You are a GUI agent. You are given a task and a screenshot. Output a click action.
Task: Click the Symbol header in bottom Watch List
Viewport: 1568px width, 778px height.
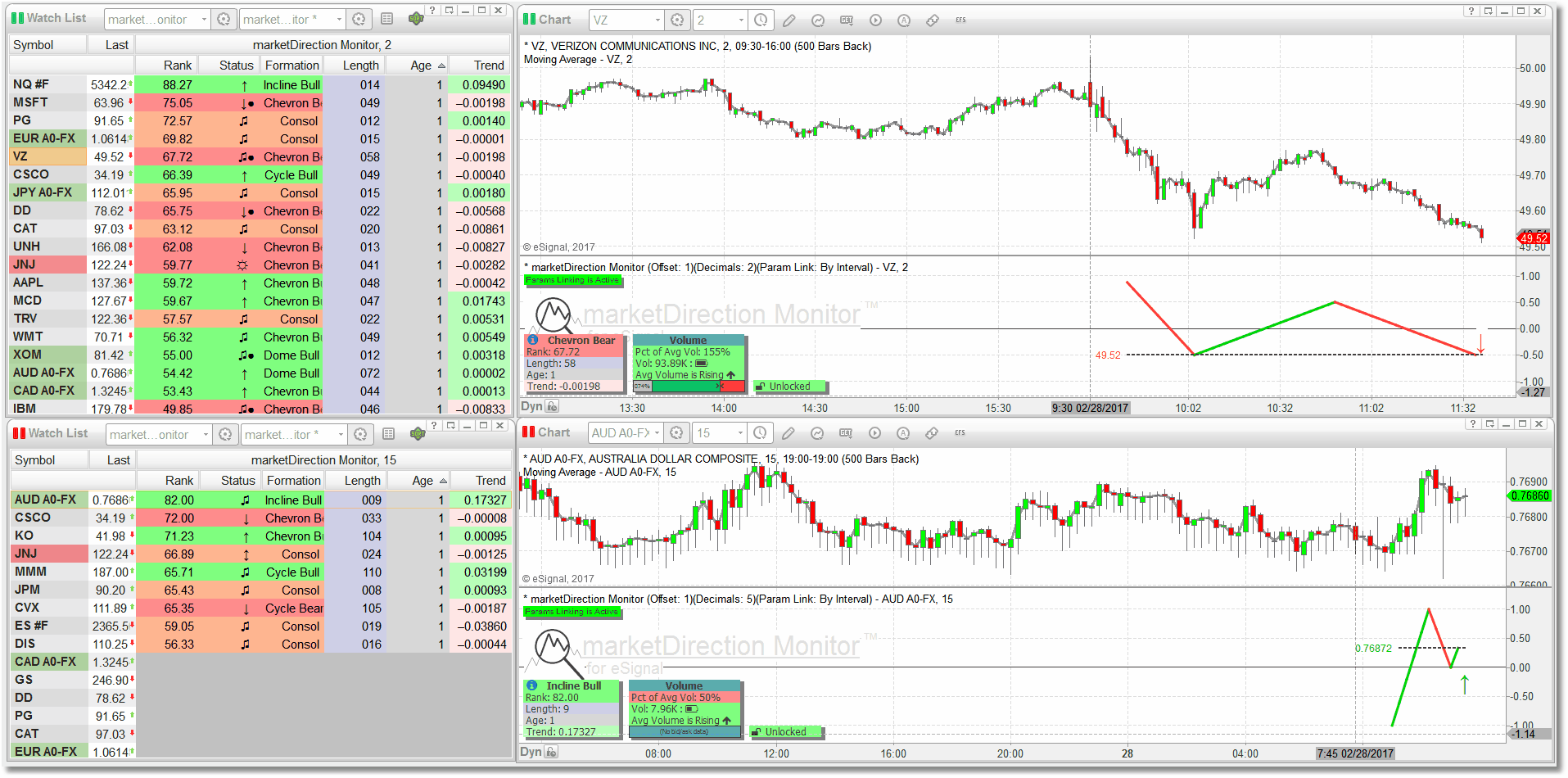49,460
